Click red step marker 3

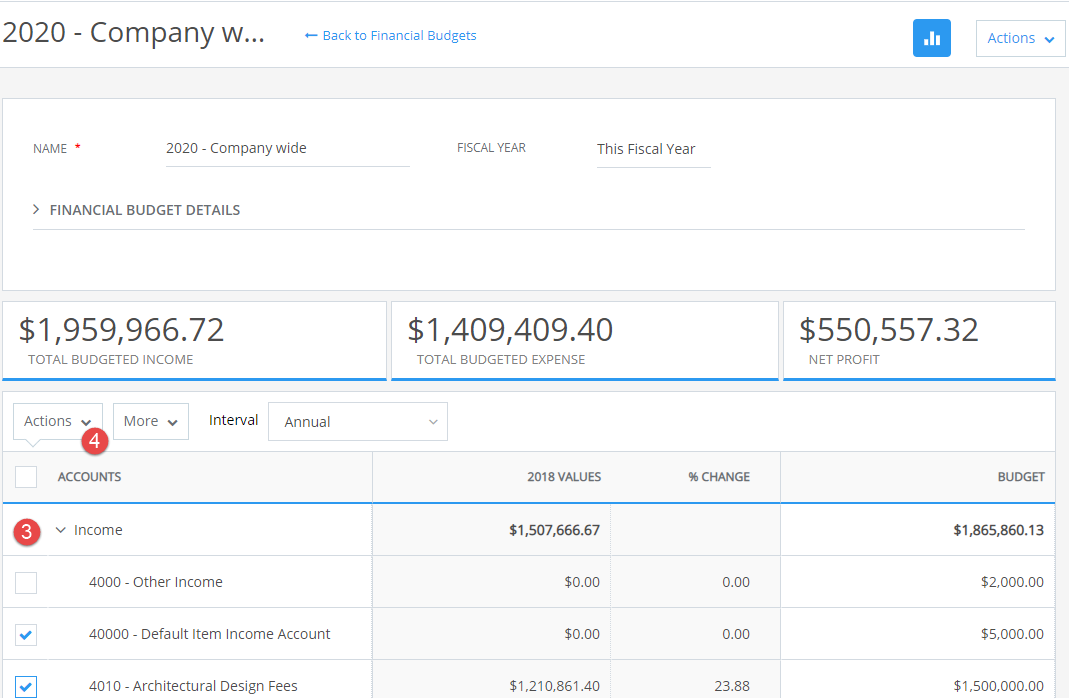27,531
